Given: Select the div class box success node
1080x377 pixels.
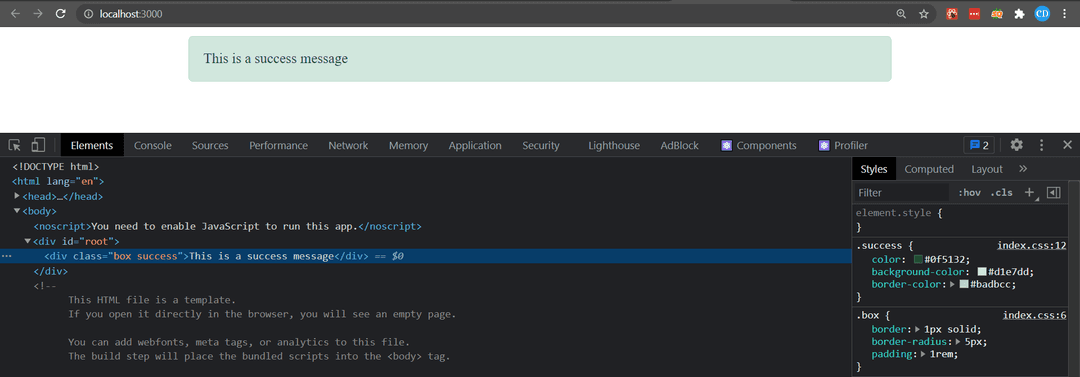Looking at the screenshot, I should pyautogui.click(x=426, y=256).
